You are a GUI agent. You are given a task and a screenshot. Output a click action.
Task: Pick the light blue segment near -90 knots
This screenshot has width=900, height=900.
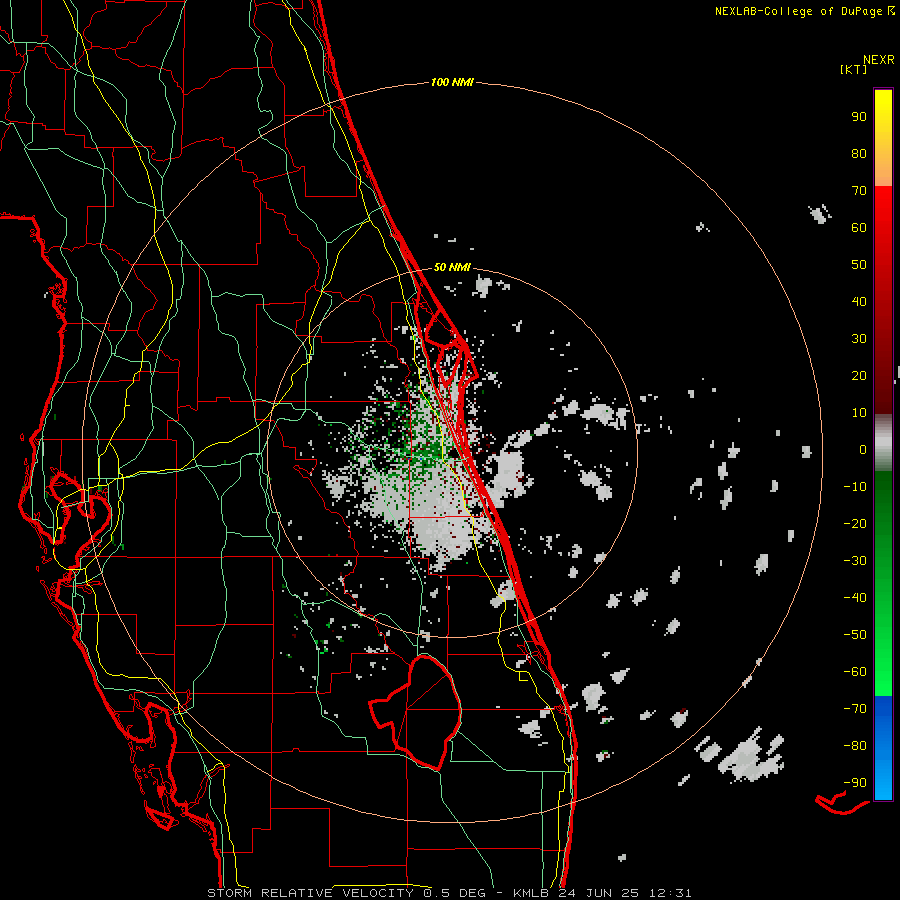[x=883, y=781]
